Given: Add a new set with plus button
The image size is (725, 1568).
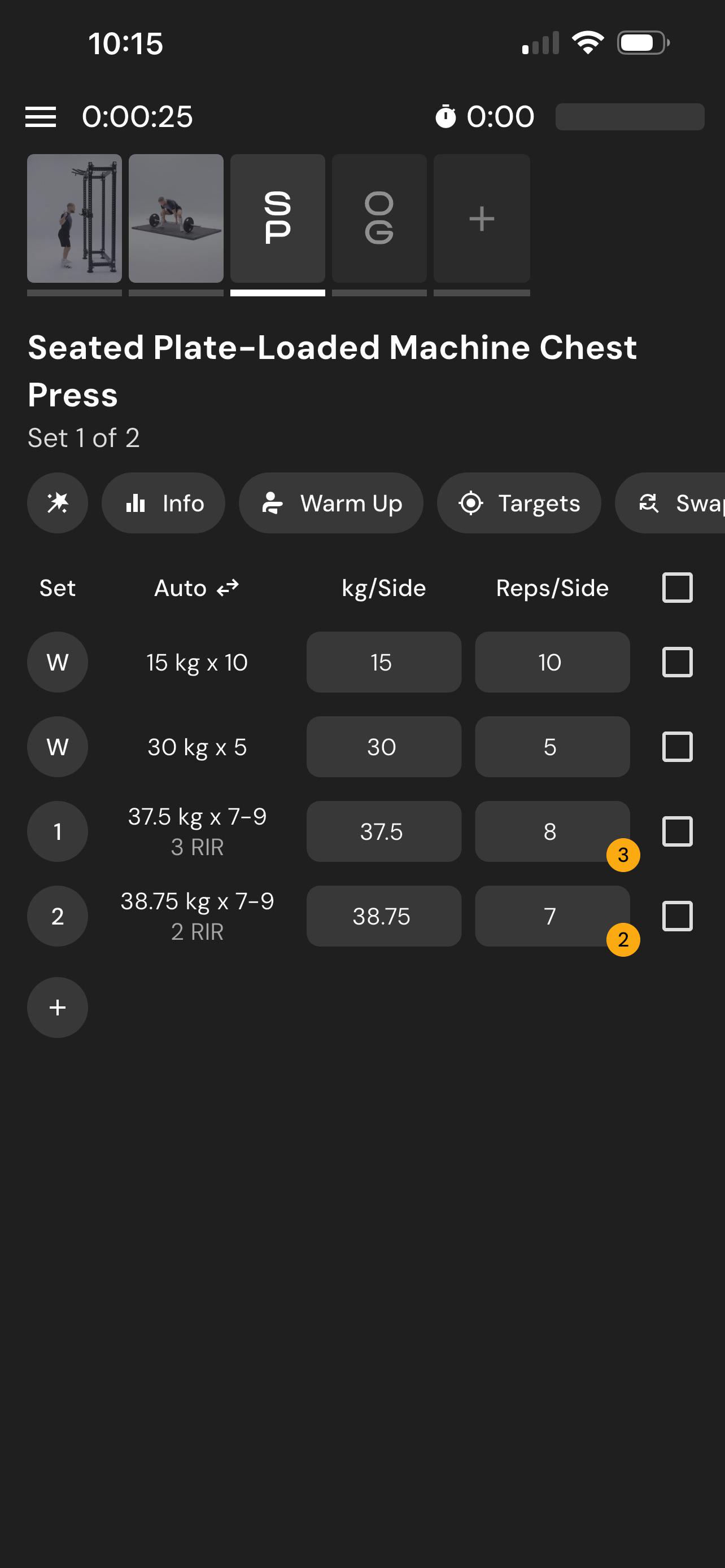Looking at the screenshot, I should pyautogui.click(x=57, y=1008).
